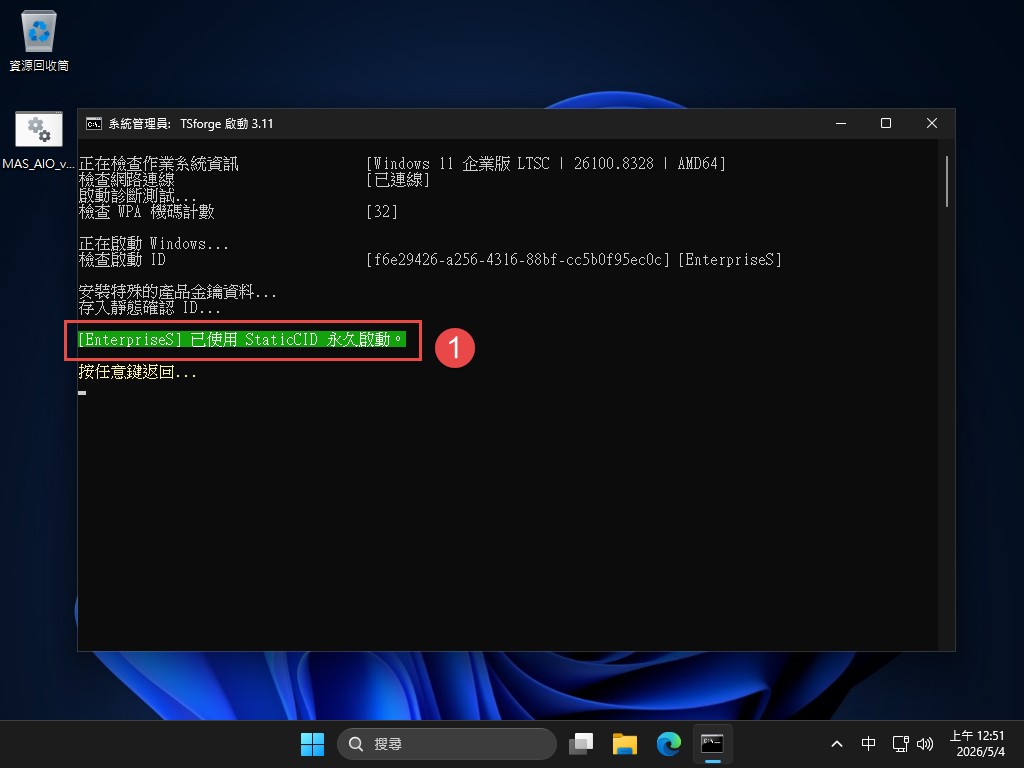Click the '系統管理員: TSforge 啟動 3.11' window title
Image resolution: width=1024 pixels, height=768 pixels.
click(x=191, y=123)
